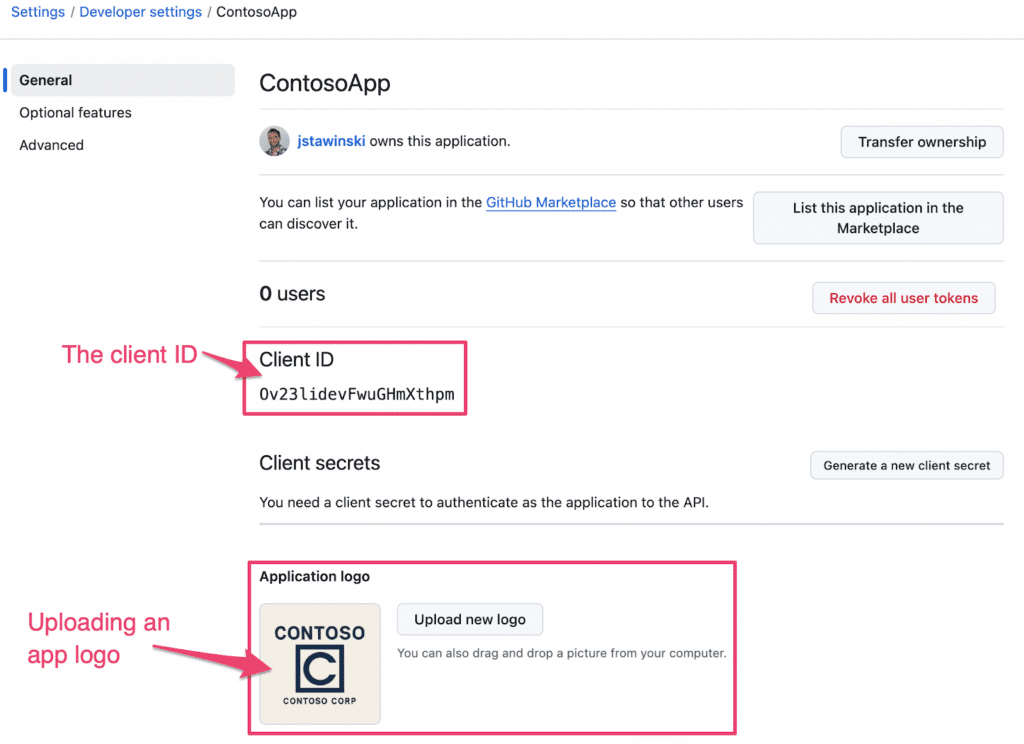Click the ContosoApp page title

[x=324, y=83]
